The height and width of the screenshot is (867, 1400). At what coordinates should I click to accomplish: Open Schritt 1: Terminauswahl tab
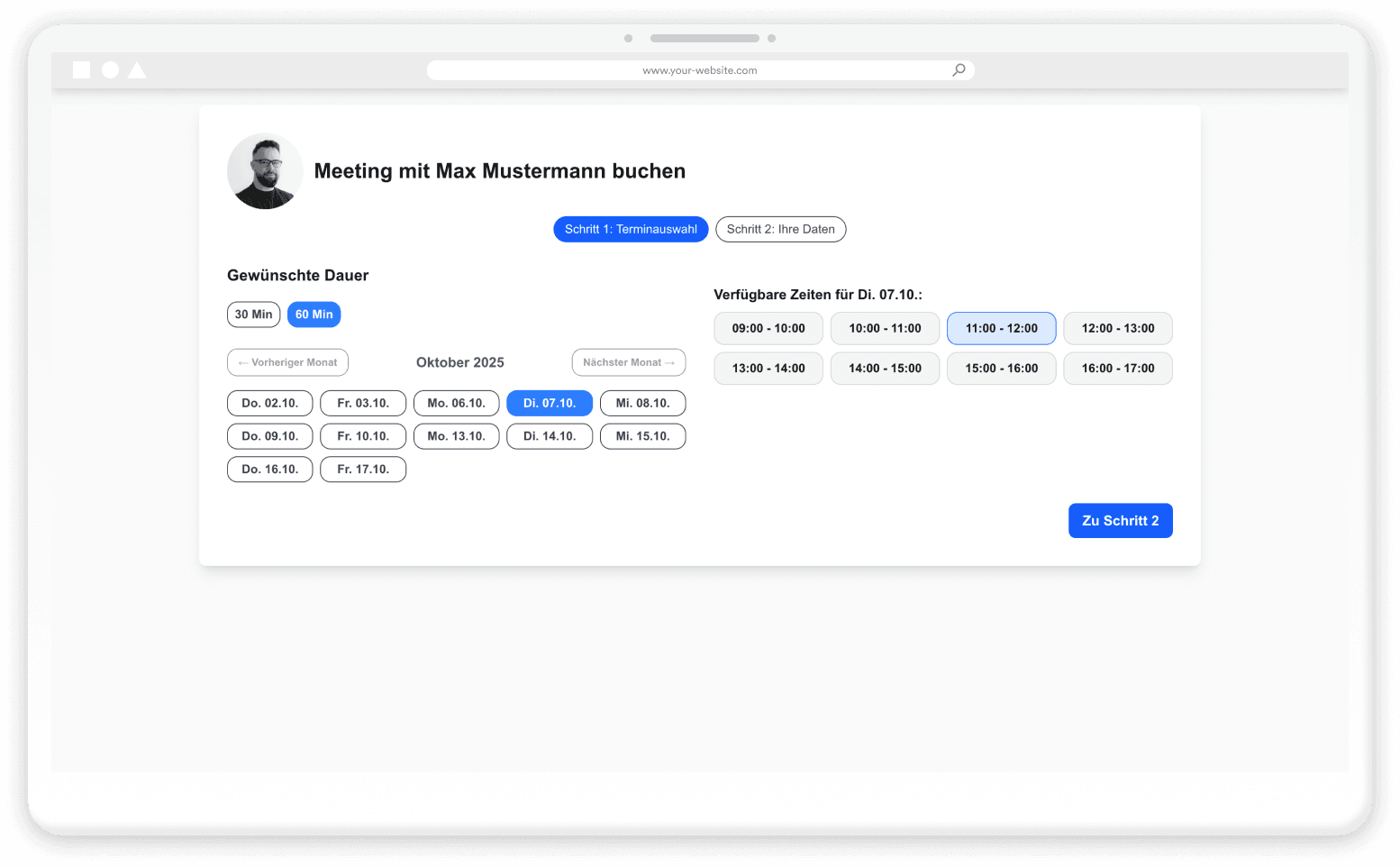pos(631,230)
